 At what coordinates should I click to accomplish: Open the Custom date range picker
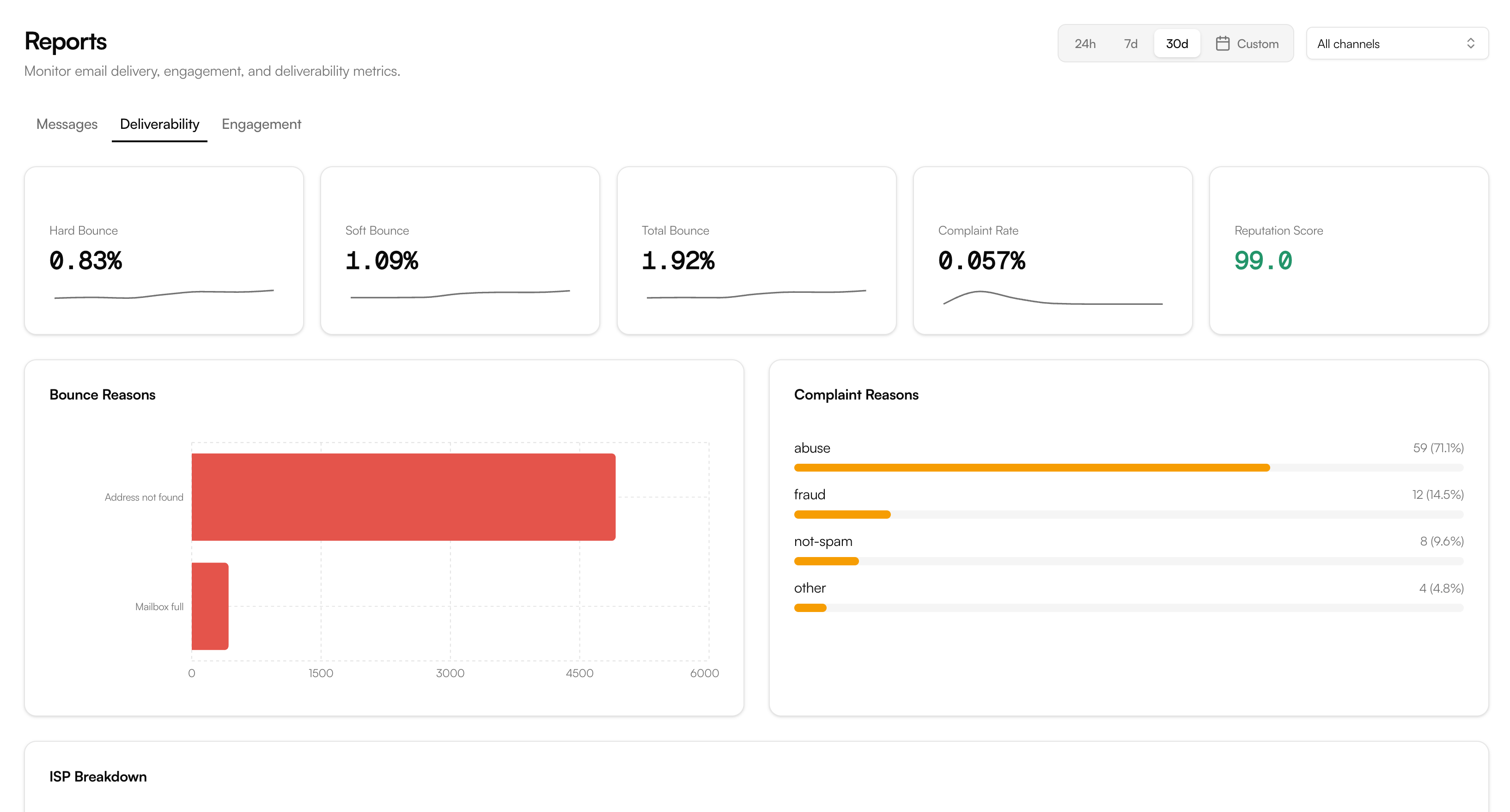(x=1257, y=43)
